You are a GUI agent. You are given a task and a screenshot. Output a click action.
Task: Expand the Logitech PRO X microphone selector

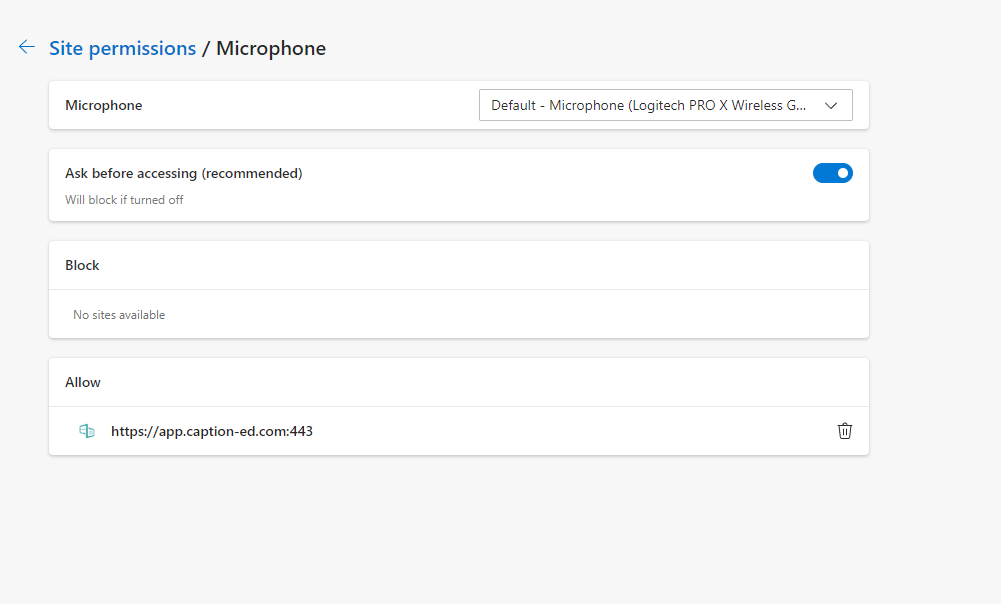click(x=666, y=104)
